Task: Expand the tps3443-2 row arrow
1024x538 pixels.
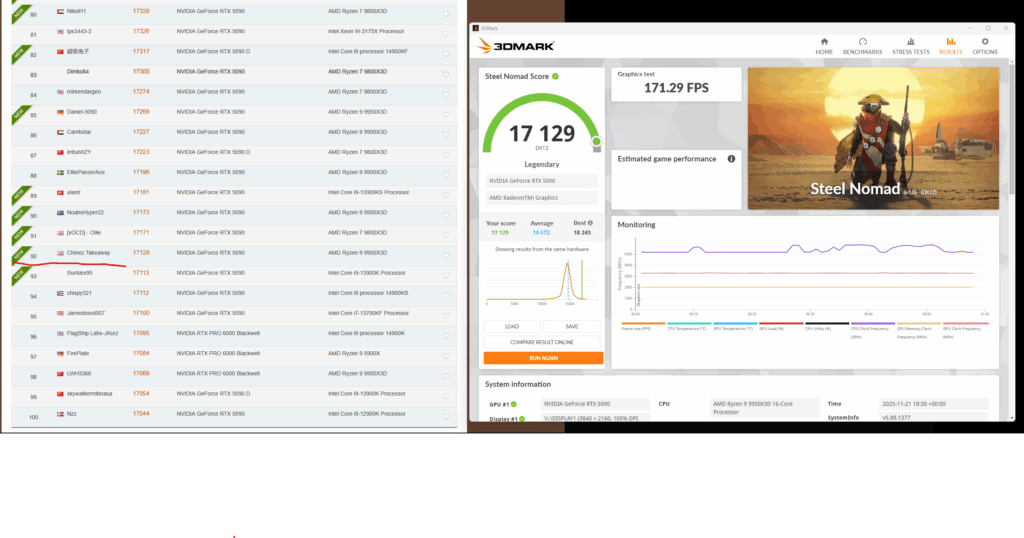Action: point(446,34)
